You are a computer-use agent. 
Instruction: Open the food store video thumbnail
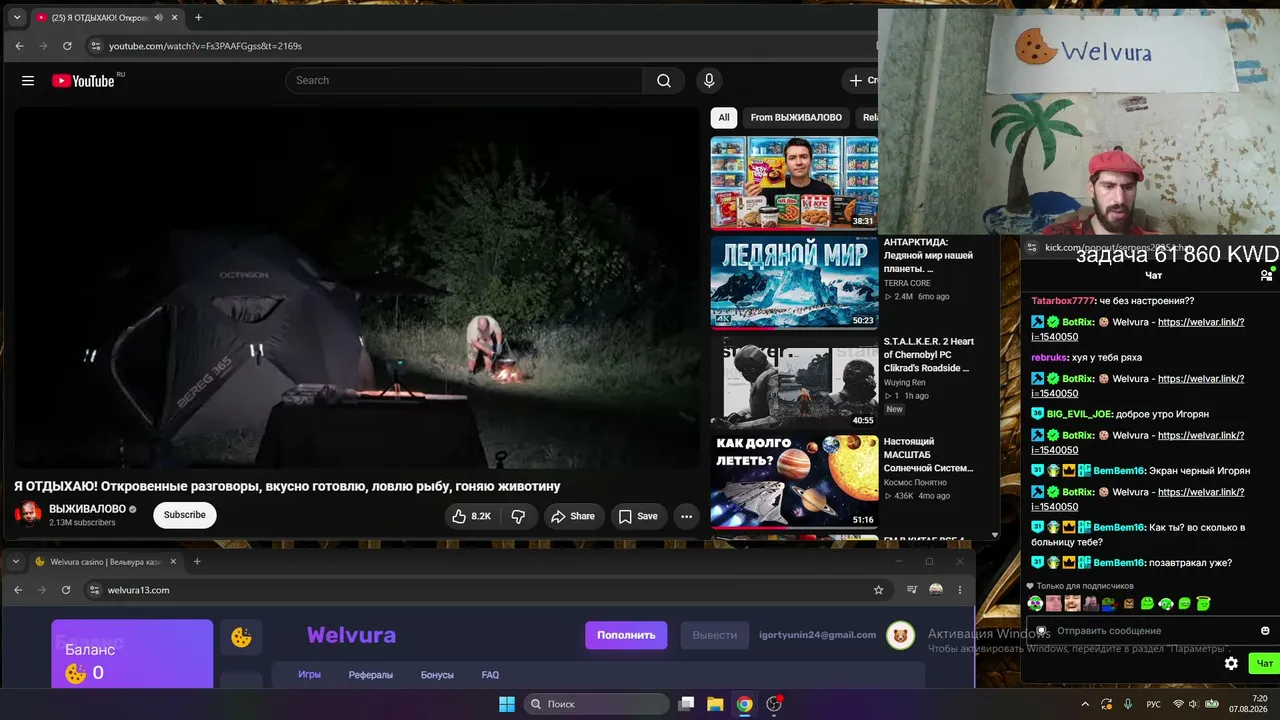[794, 183]
